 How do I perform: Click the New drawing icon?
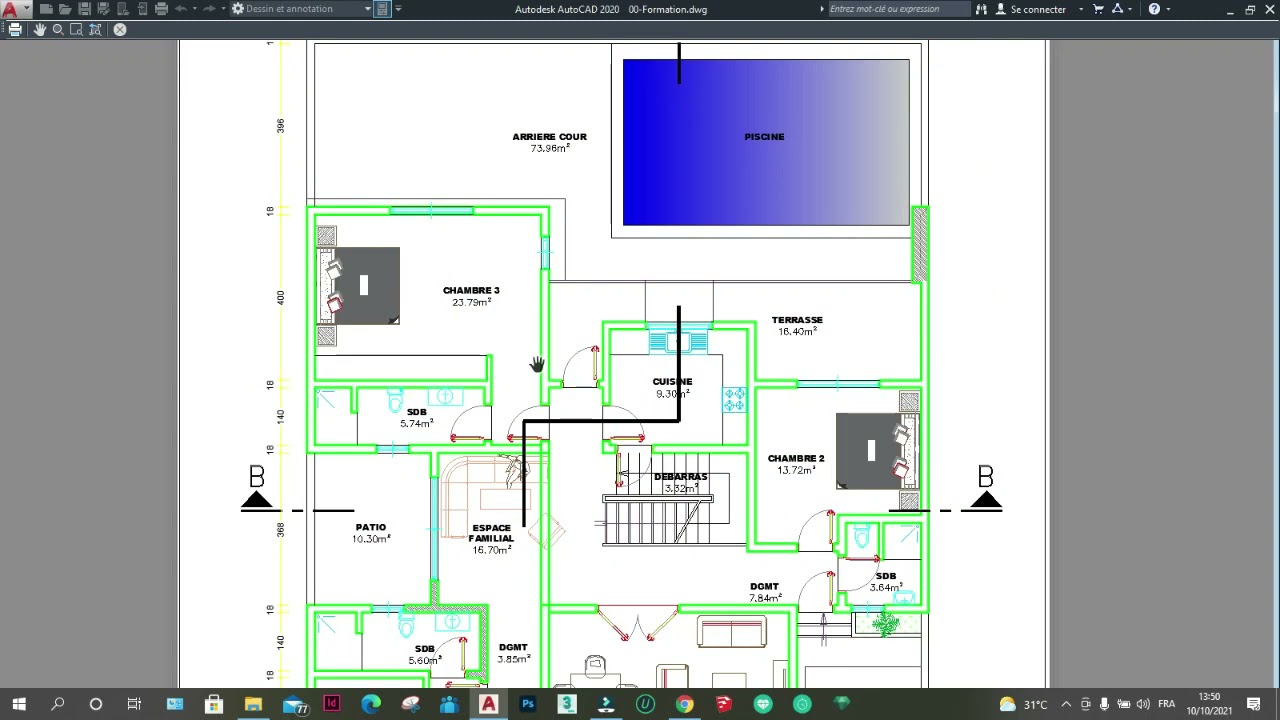(x=46, y=9)
